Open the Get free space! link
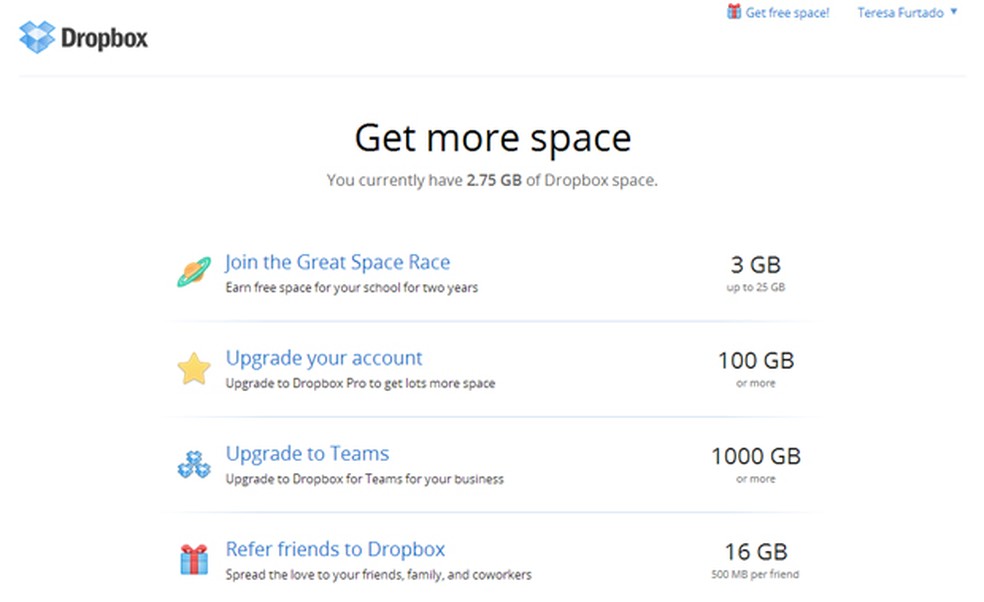Viewport: 984px width, 602px height. tap(787, 13)
